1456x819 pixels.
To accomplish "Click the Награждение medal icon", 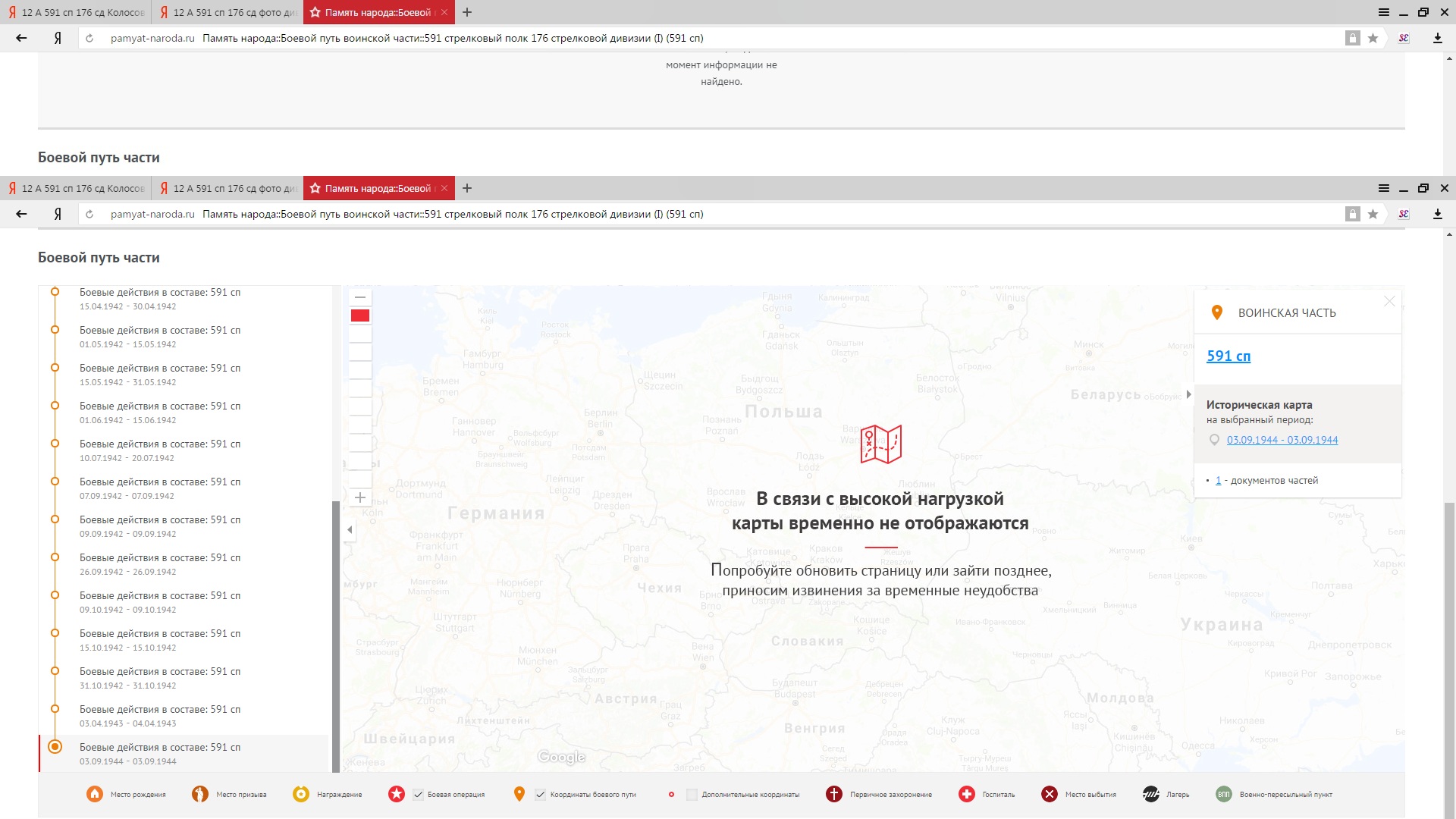I will 301,794.
